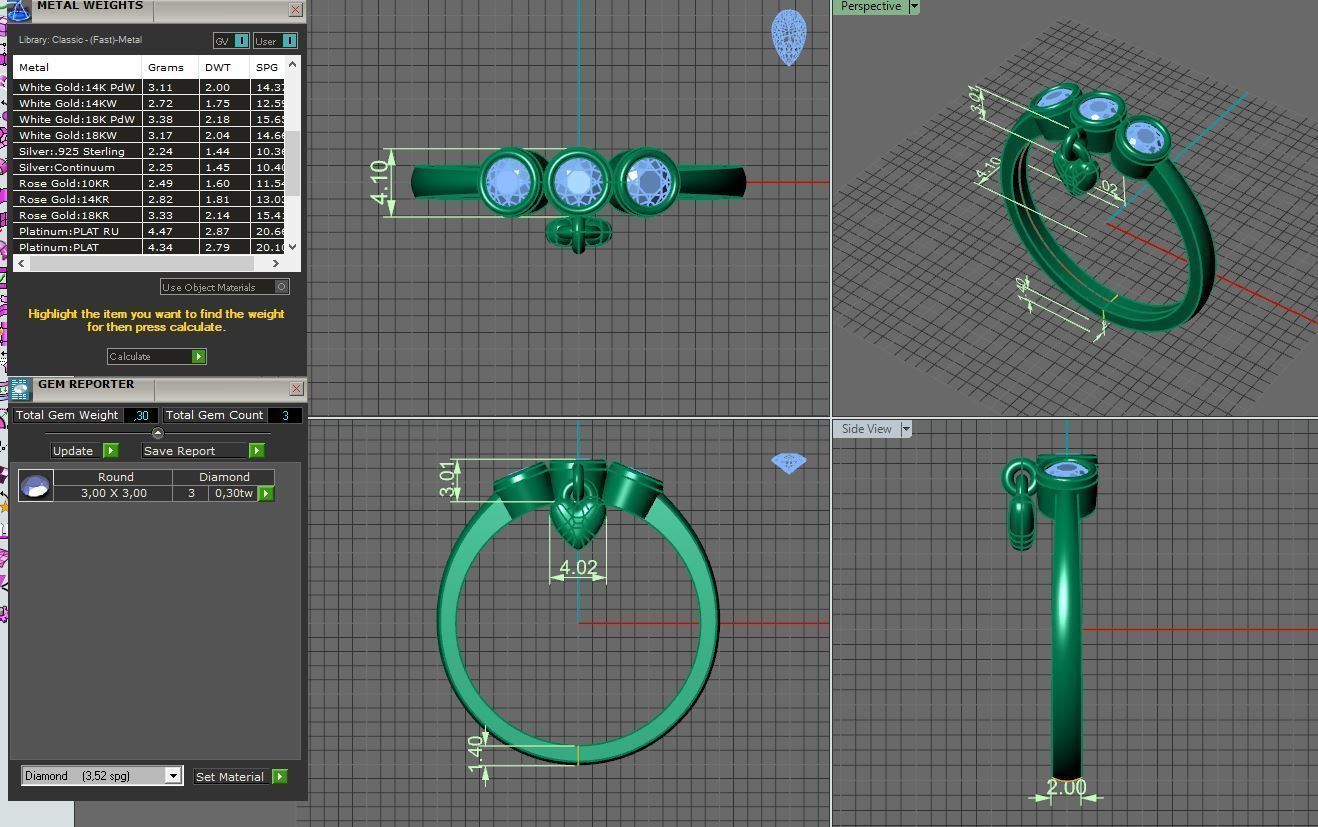Select the White Gold:18K PdW row
Screen dimensions: 1318x827
click(150, 119)
